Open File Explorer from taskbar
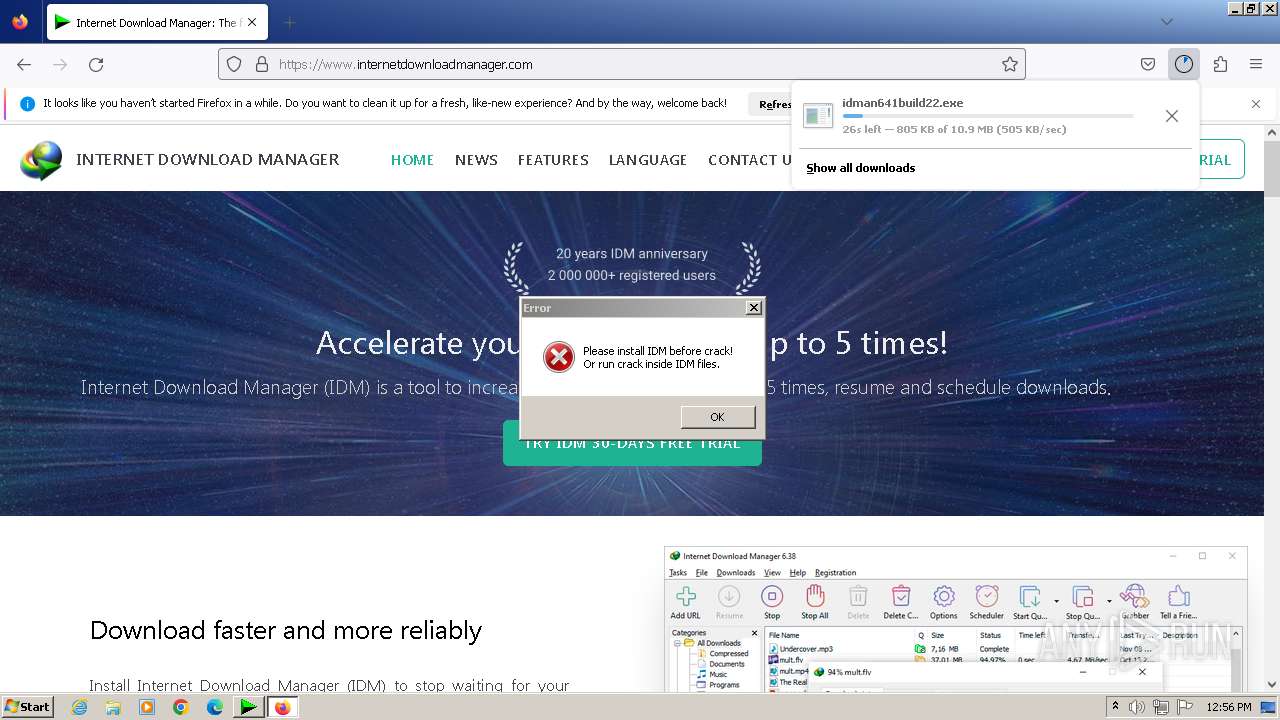Image resolution: width=1280 pixels, height=720 pixels. (113, 707)
